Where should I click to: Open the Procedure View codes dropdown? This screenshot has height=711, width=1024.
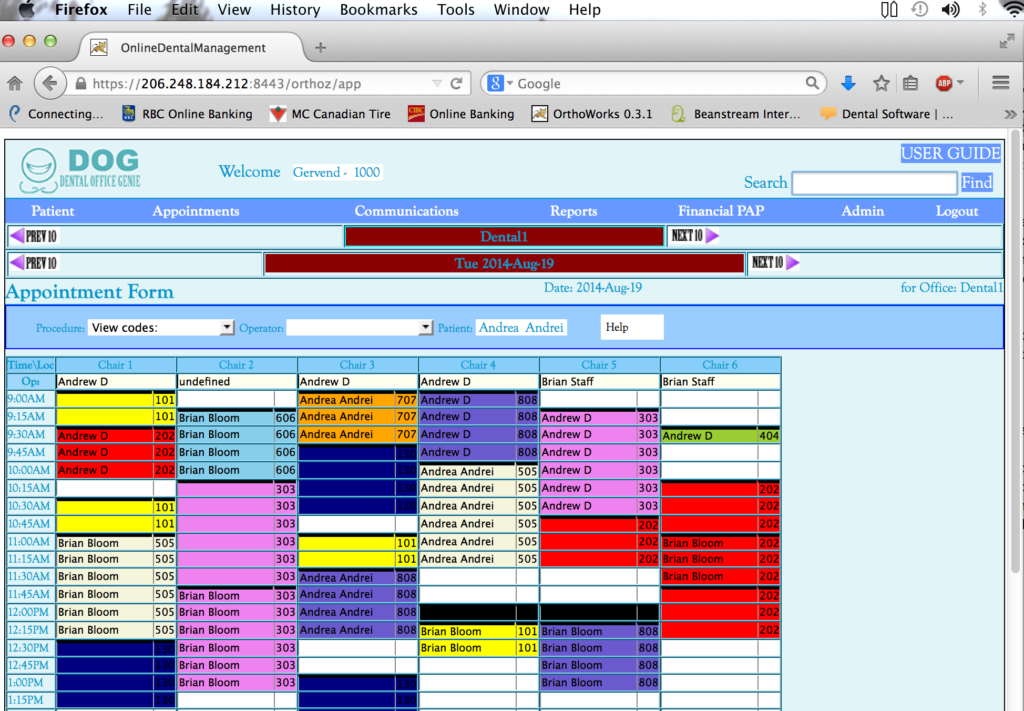coord(160,327)
